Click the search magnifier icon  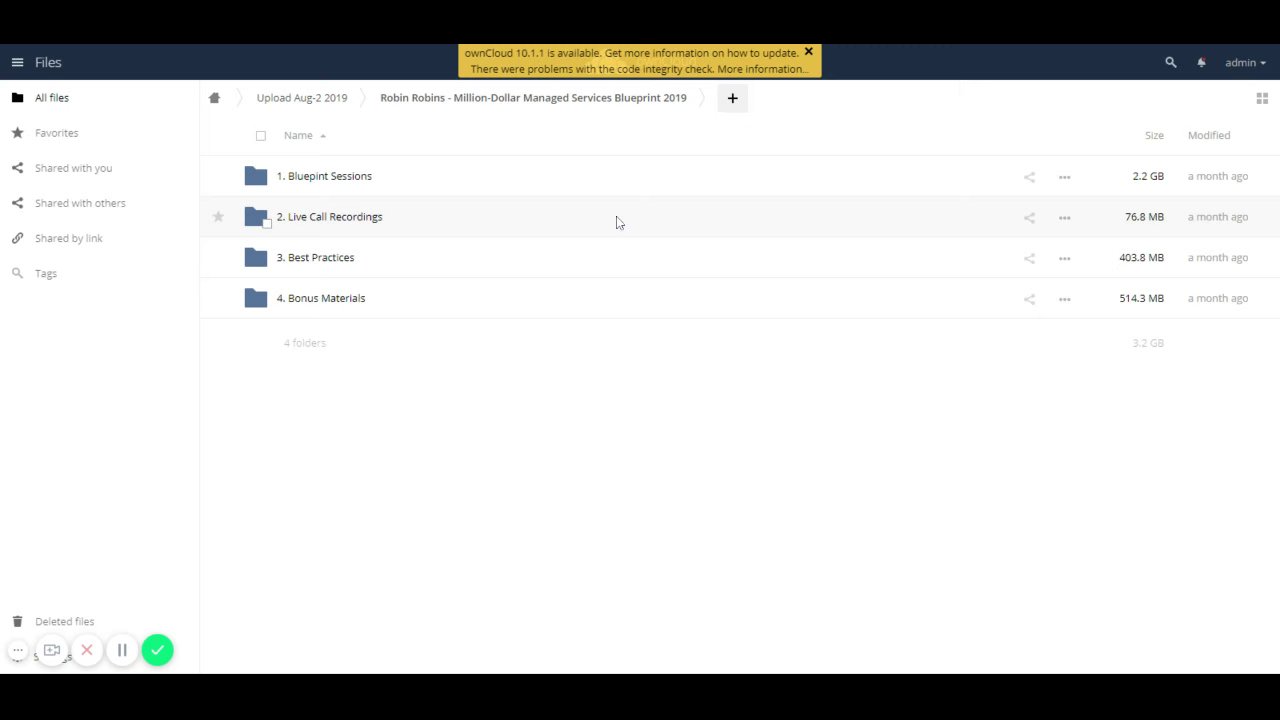tap(1171, 62)
